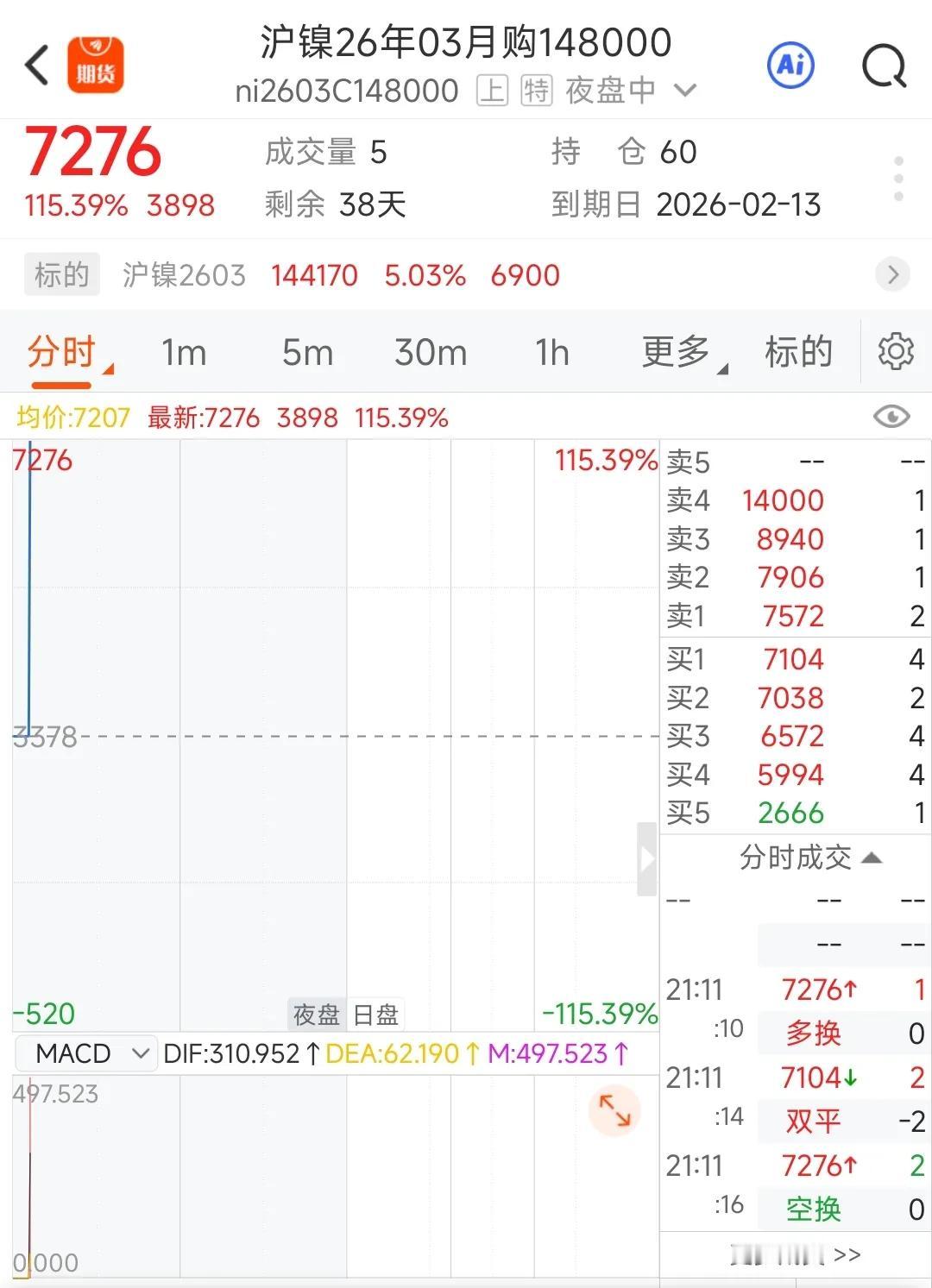Open the orange futures app logo

click(x=96, y=65)
